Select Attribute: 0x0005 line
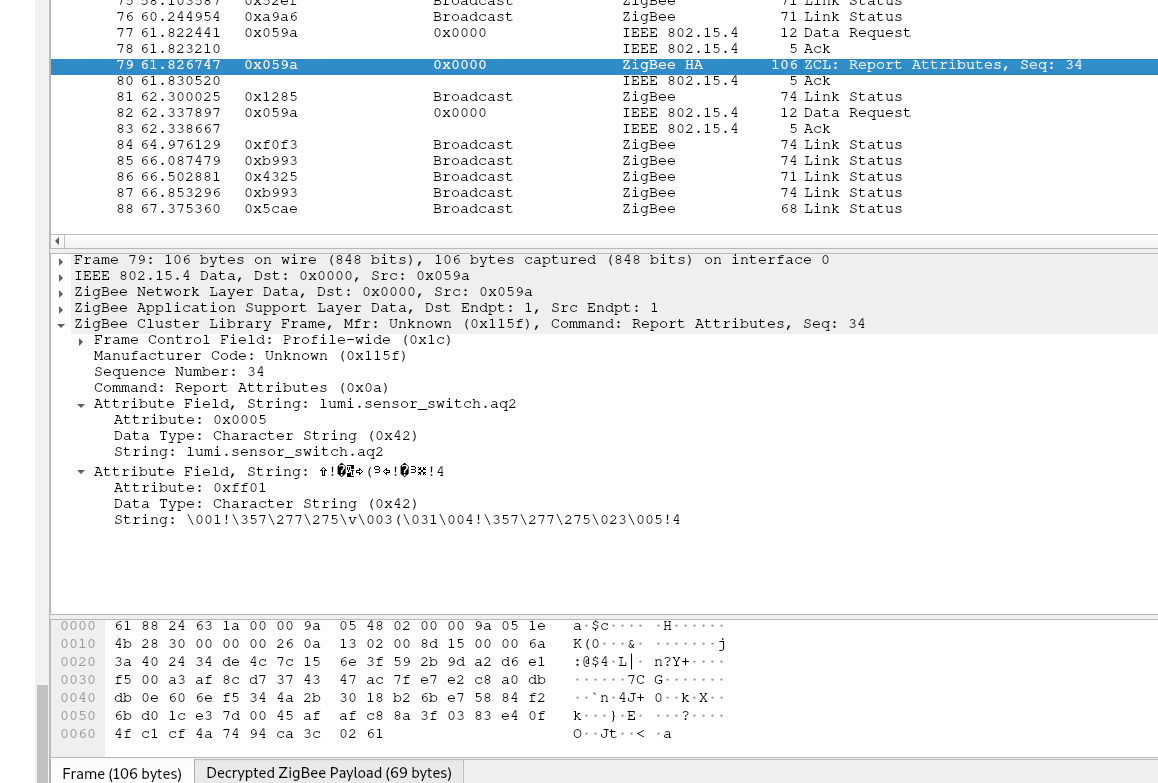The height and width of the screenshot is (783, 1158). (x=190, y=420)
